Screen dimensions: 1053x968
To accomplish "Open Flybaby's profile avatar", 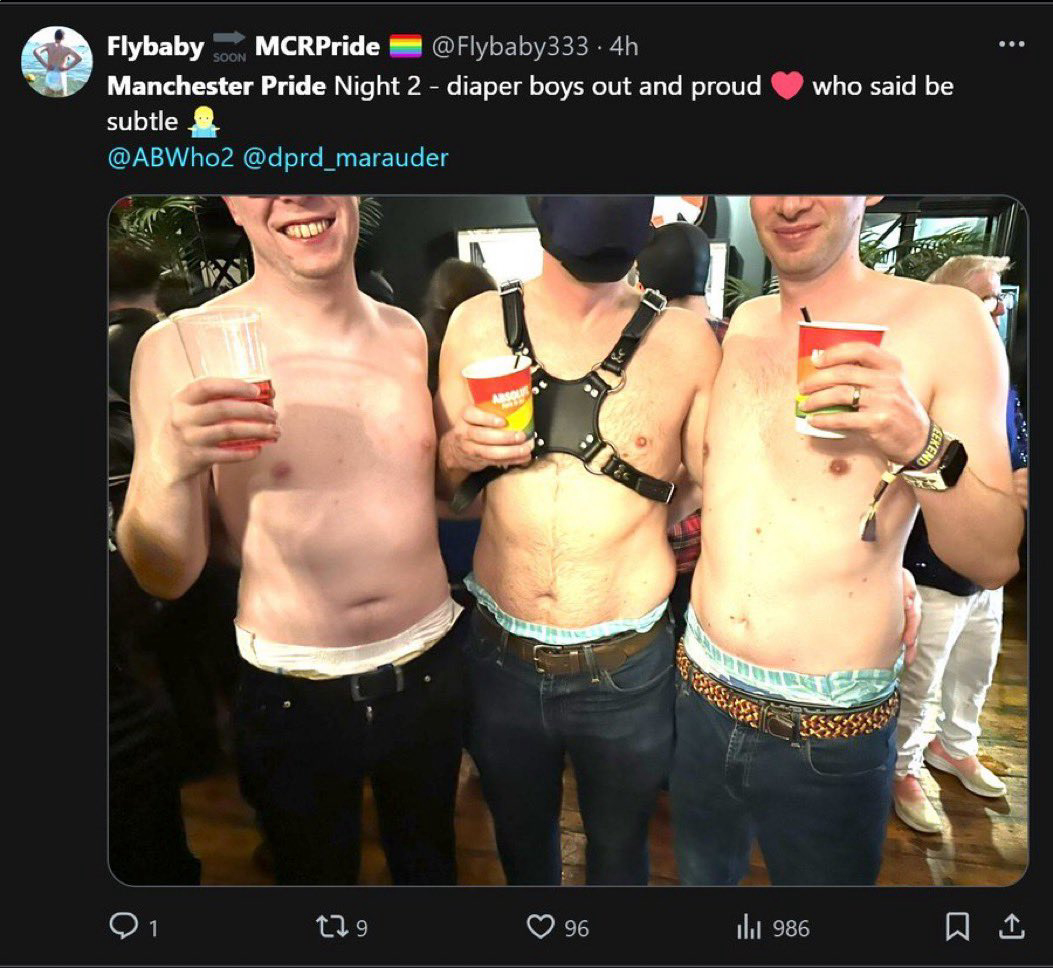I will pos(57,62).
